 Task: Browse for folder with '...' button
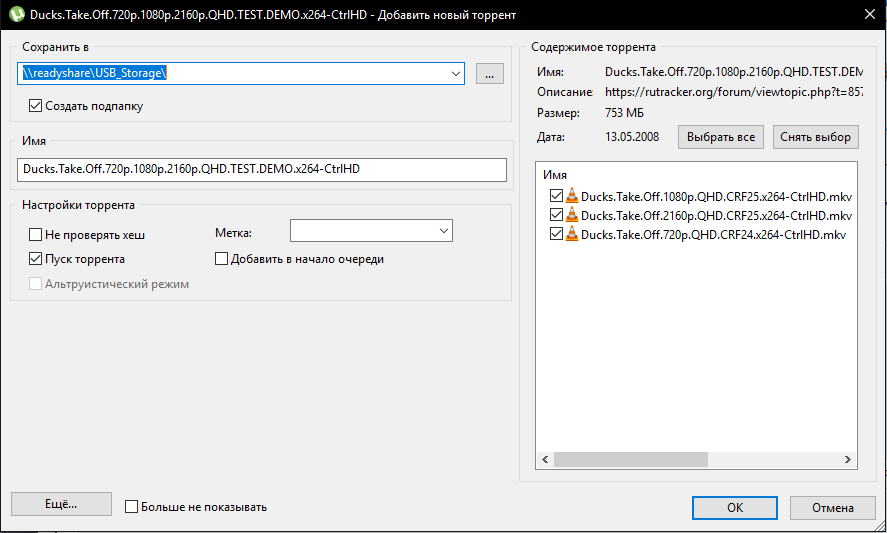(x=489, y=73)
